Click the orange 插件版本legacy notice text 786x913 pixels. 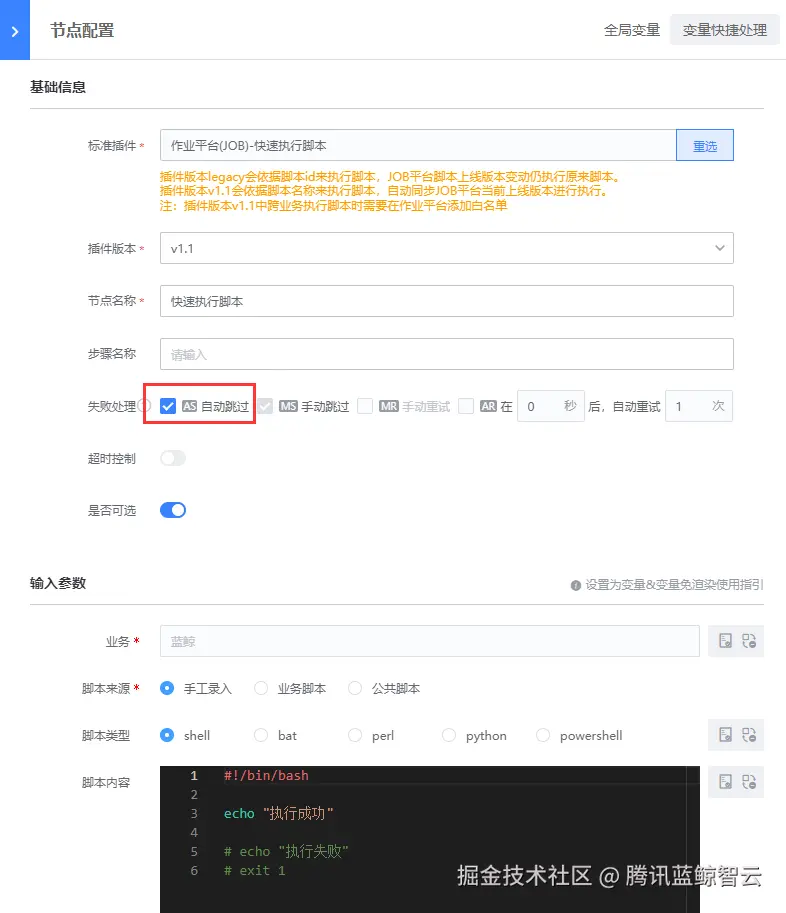pyautogui.click(x=391, y=191)
